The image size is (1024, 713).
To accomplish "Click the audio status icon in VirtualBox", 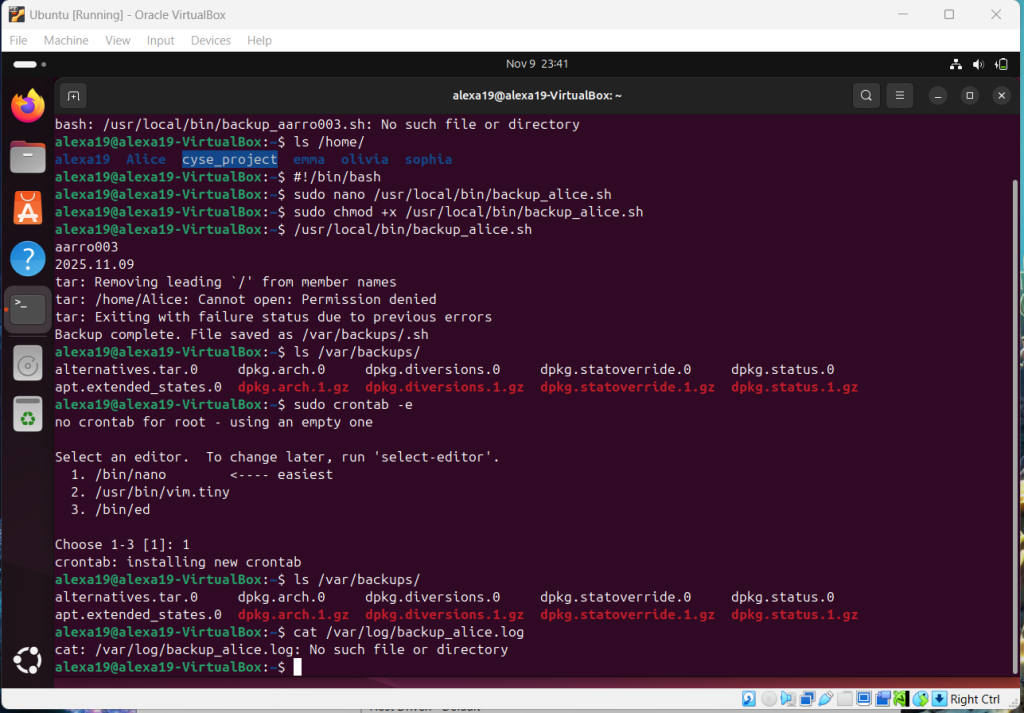I will point(788,699).
